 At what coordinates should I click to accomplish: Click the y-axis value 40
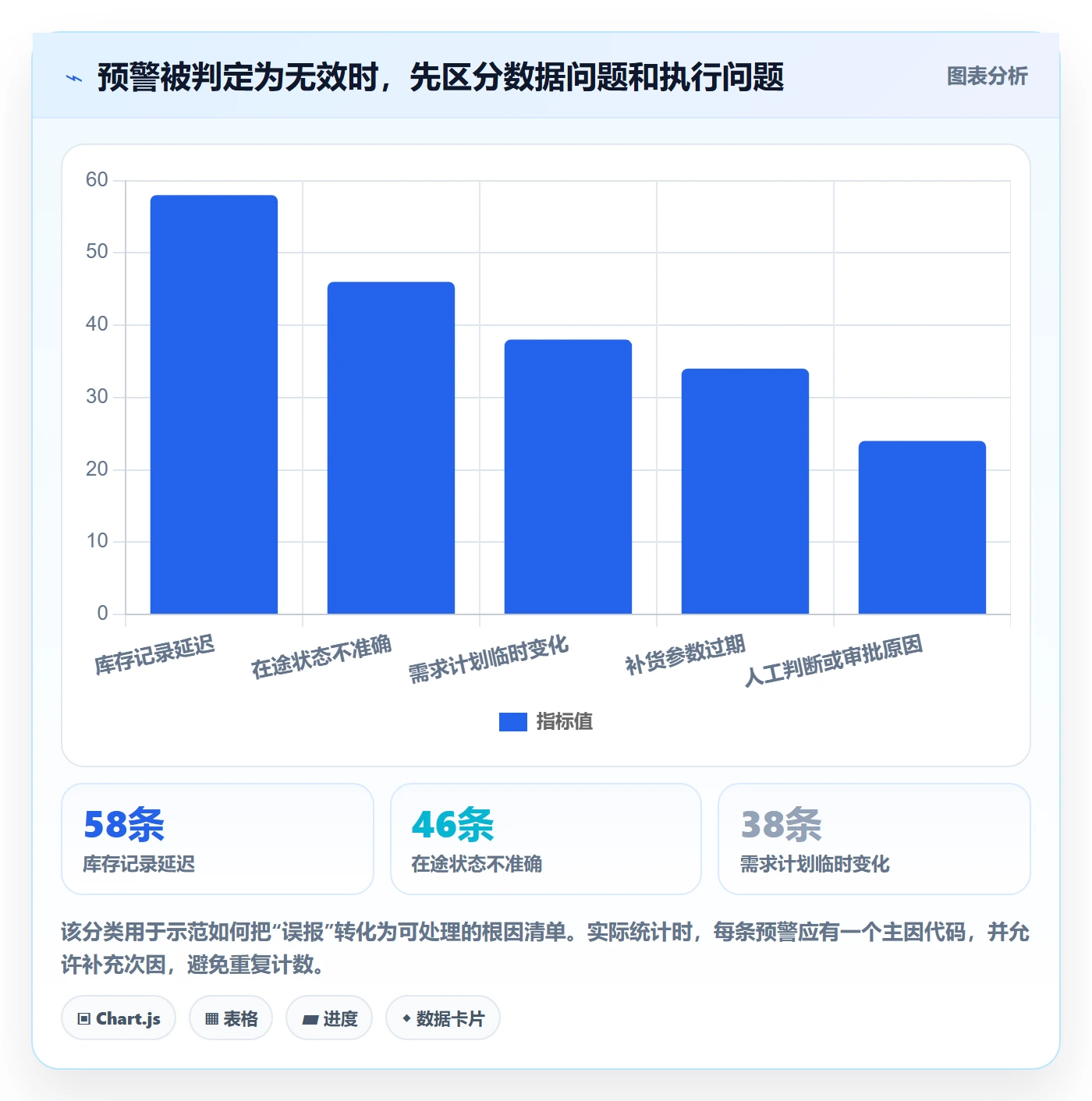[97, 324]
